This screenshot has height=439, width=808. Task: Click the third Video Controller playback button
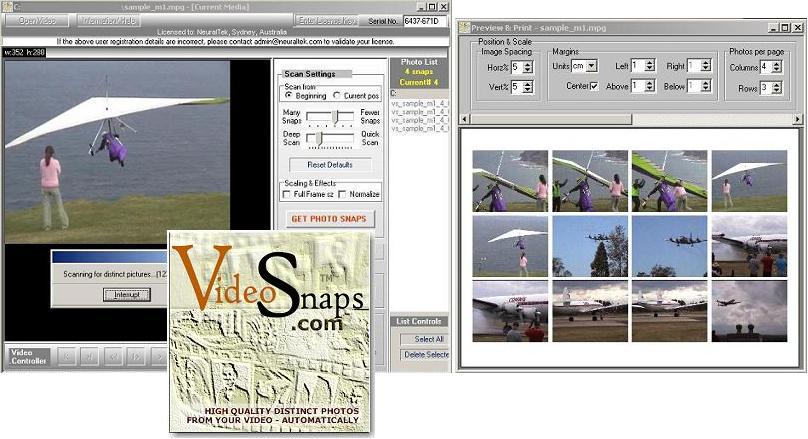tap(112, 355)
